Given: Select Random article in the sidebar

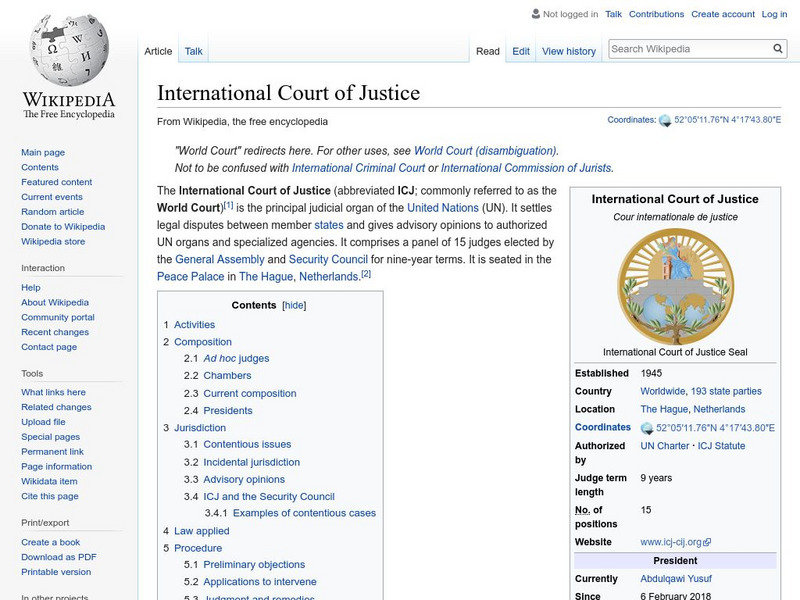Looking at the screenshot, I should (x=51, y=211).
